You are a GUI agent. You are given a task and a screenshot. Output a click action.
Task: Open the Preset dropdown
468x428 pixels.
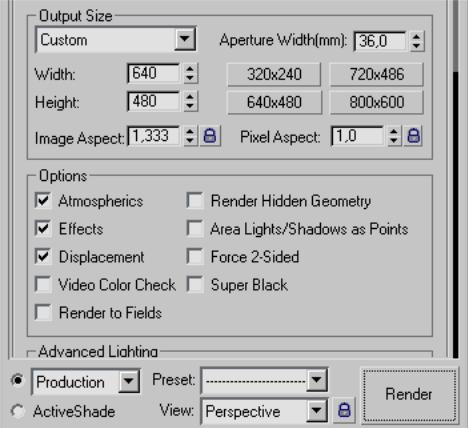(x=316, y=379)
